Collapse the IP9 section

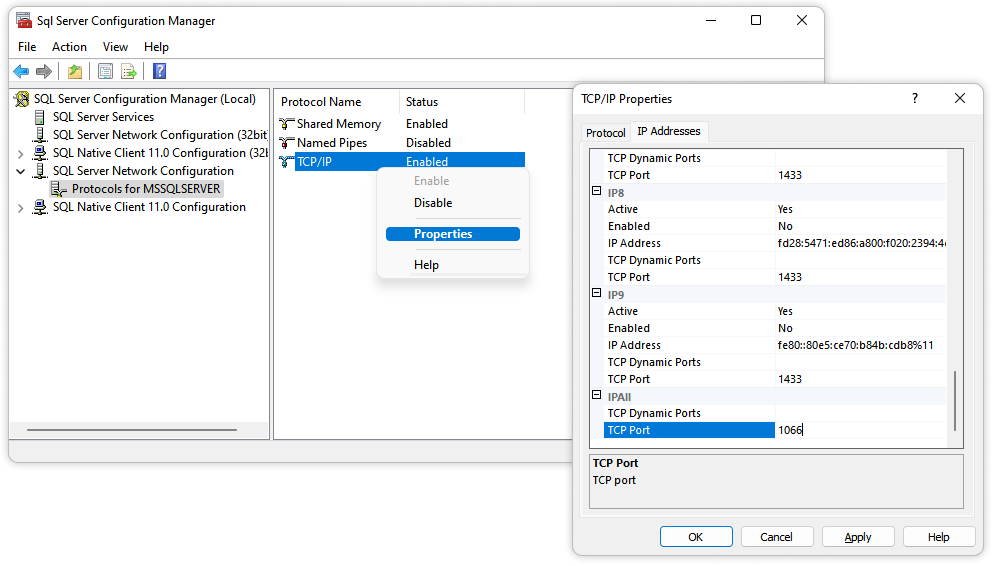point(596,293)
